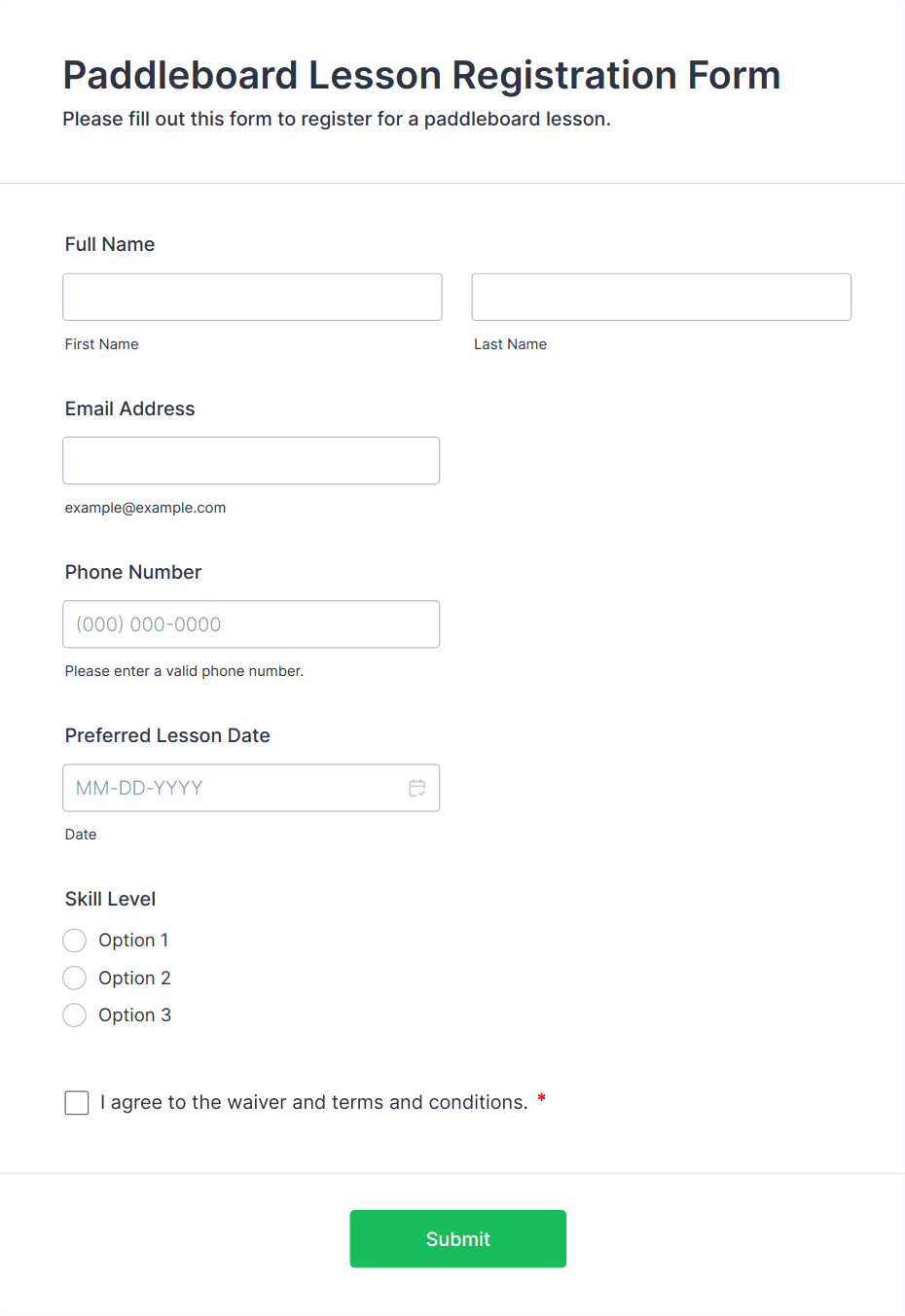Check the waiver agreement checkbox
905x1316 pixels.
click(x=77, y=1102)
